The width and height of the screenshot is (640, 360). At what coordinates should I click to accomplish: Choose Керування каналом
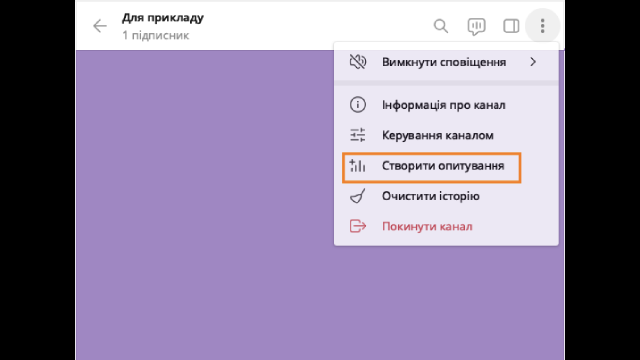click(446, 135)
